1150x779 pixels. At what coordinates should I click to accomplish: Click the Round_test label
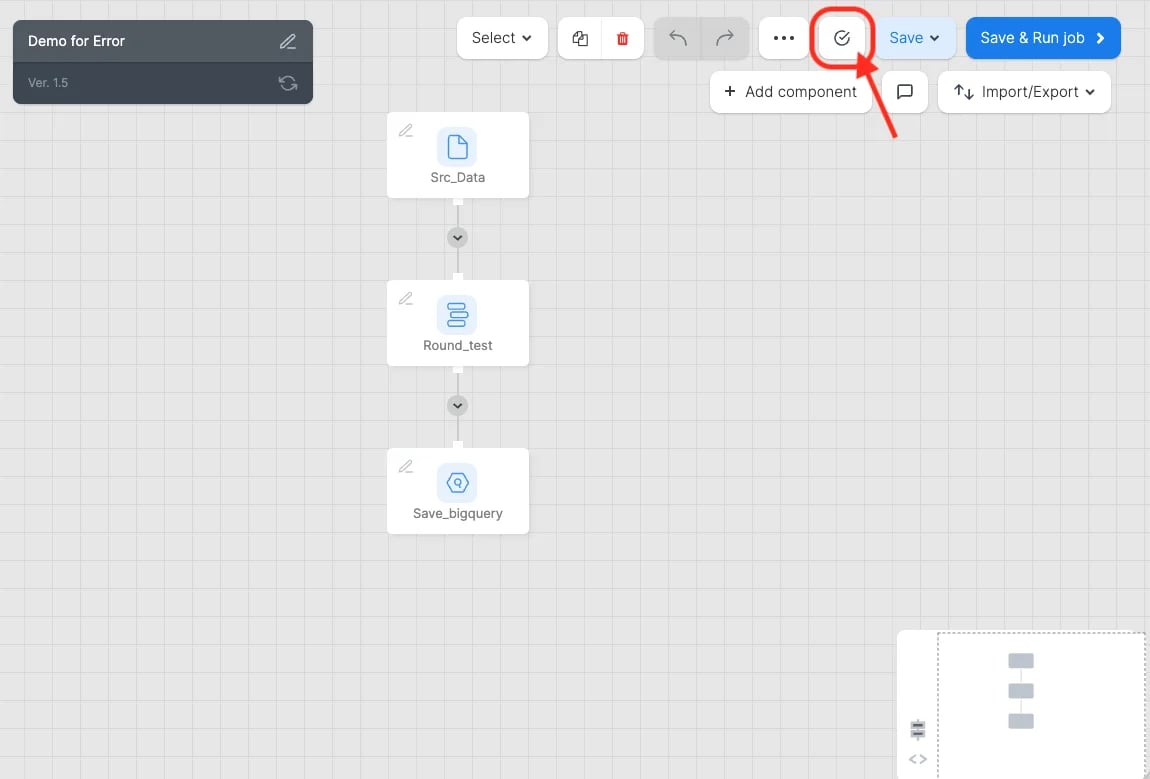tap(458, 345)
